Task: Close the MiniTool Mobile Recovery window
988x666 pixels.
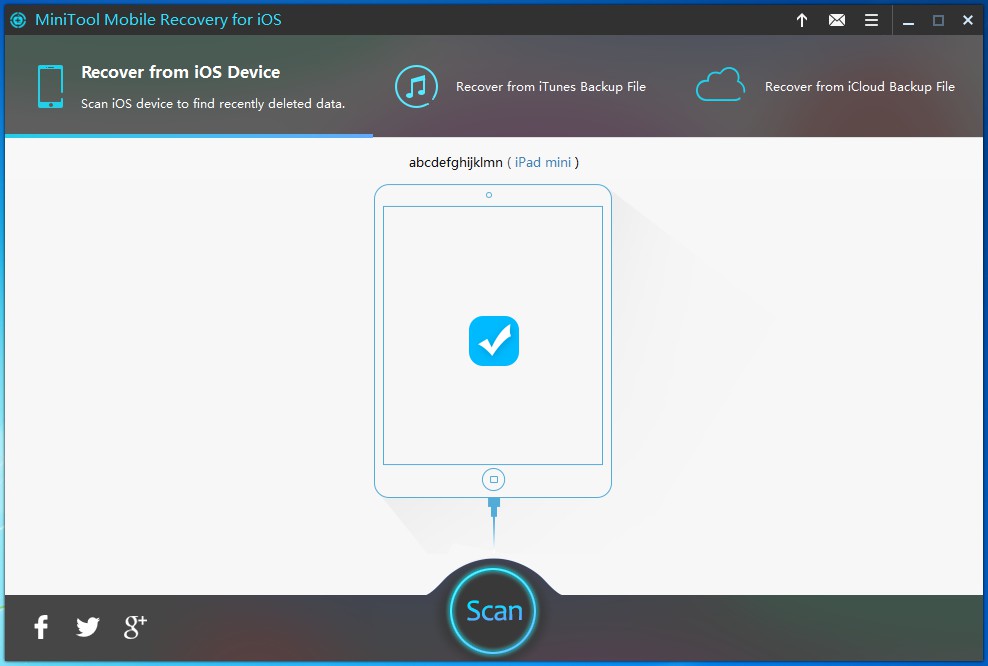Action: point(968,21)
